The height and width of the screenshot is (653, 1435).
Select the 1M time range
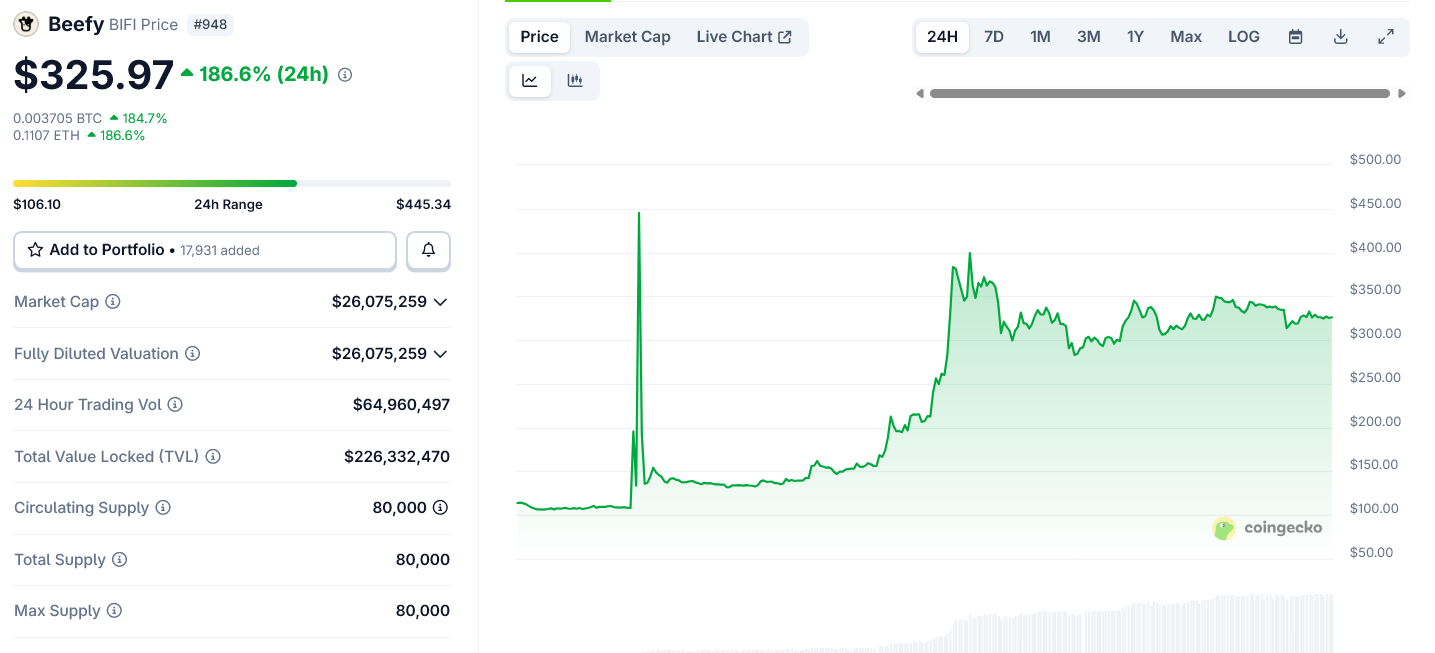coord(1040,37)
